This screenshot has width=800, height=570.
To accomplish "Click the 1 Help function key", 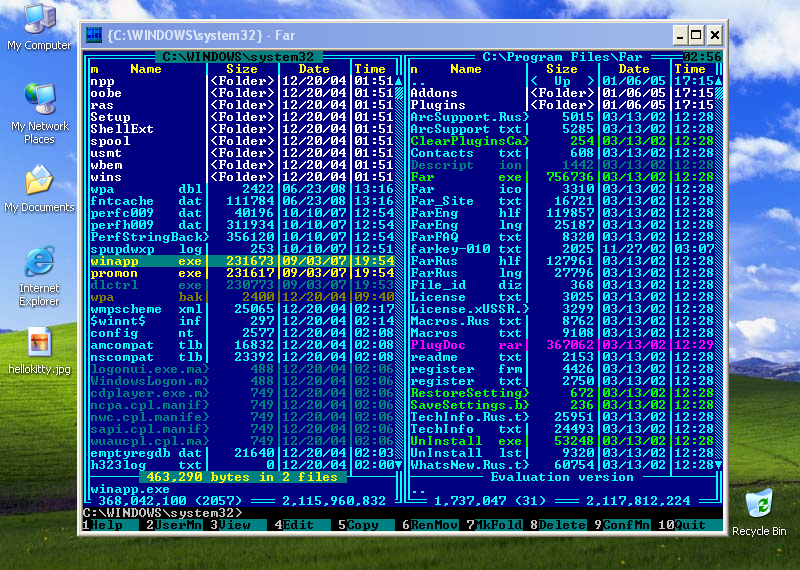I will coord(110,525).
